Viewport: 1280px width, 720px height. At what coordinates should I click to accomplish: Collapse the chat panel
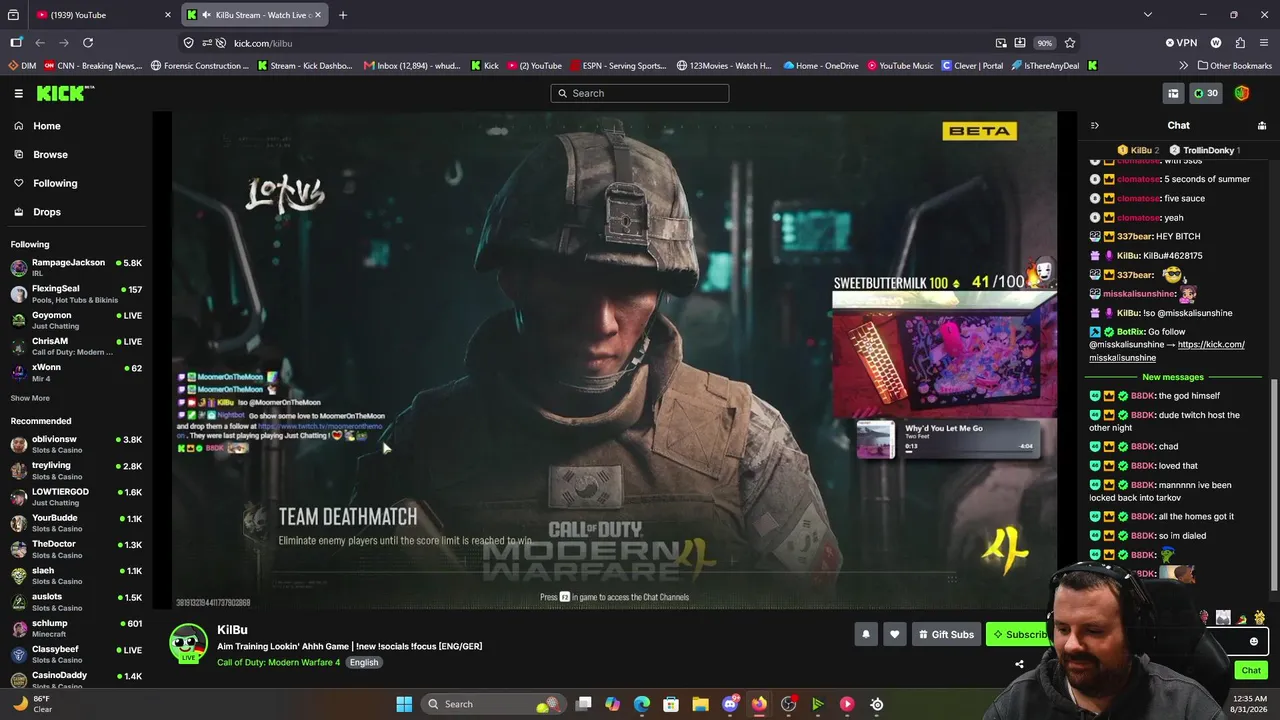[x=1095, y=125]
